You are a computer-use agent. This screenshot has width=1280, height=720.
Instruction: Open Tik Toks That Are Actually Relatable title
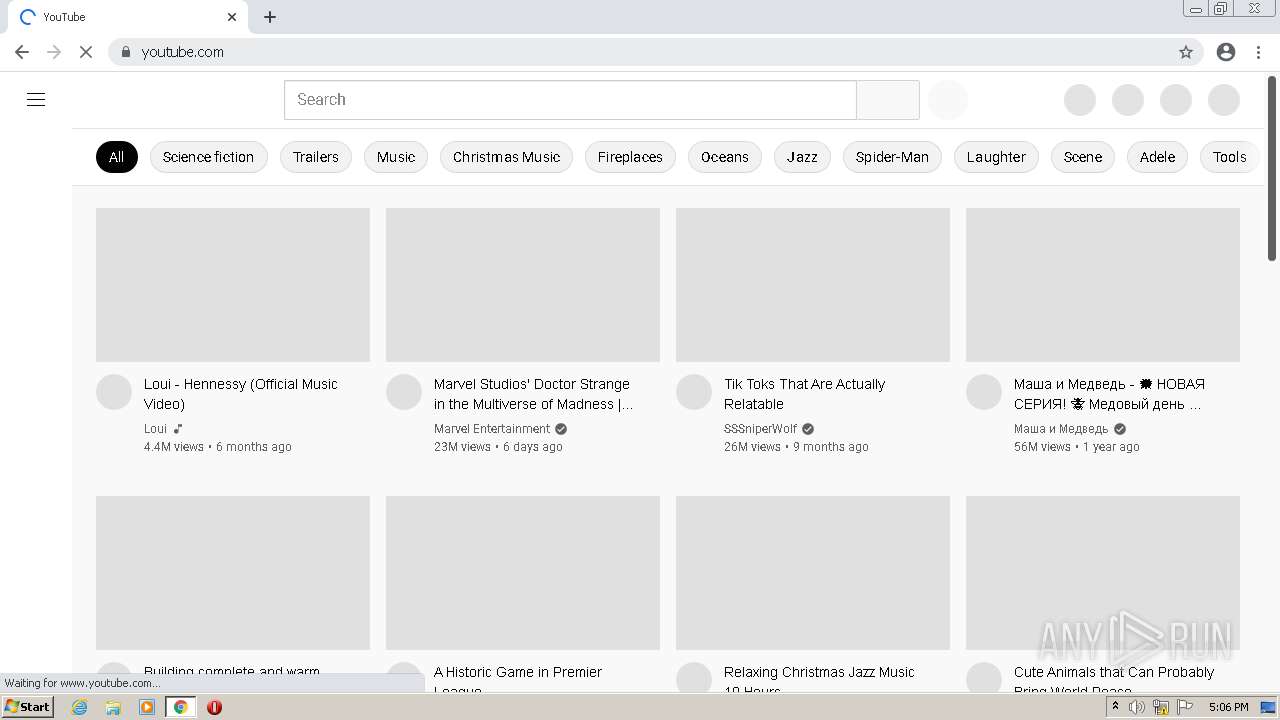point(804,394)
